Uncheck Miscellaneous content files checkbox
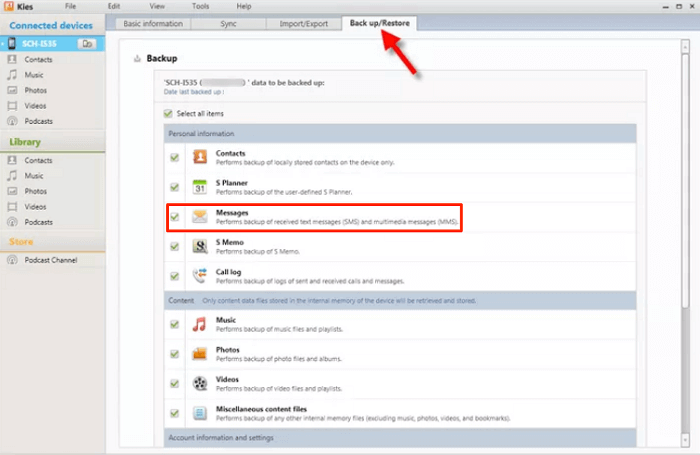Image resolution: width=700 pixels, height=455 pixels. (175, 413)
